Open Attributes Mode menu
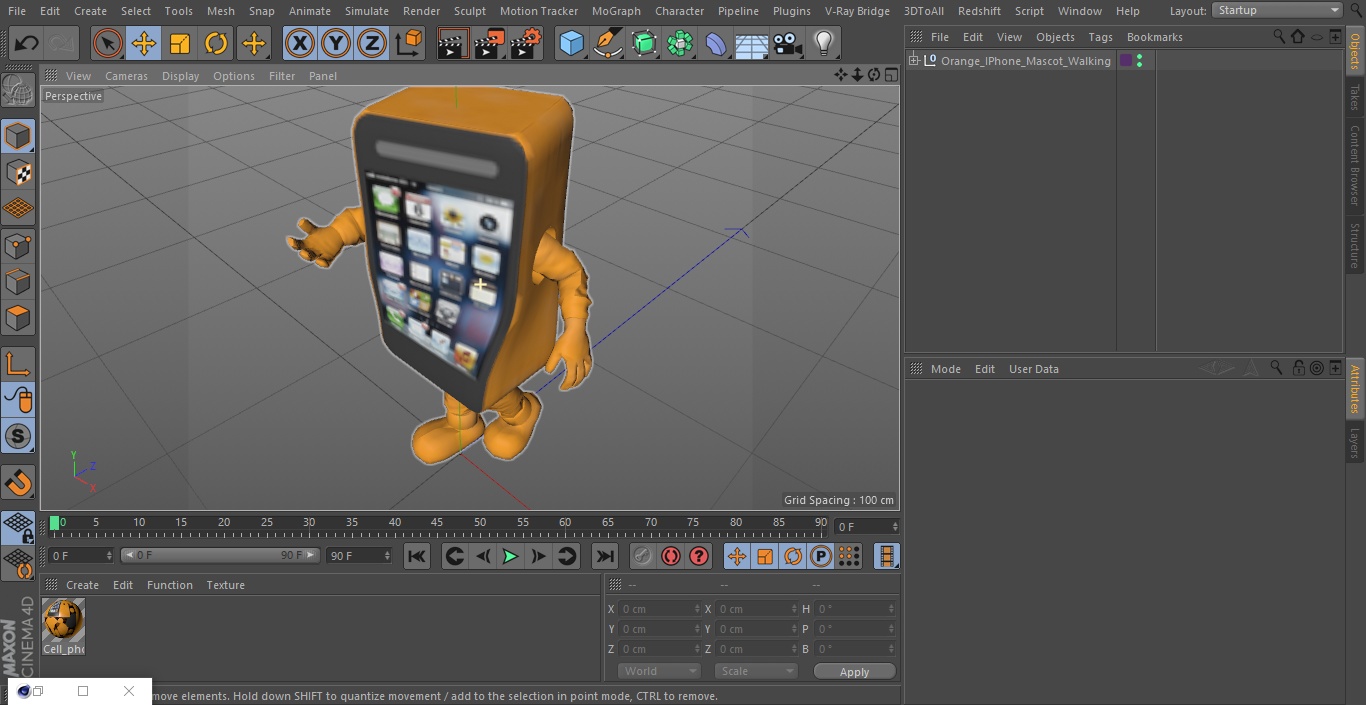Screen dimensions: 1366x705 (x=945, y=369)
